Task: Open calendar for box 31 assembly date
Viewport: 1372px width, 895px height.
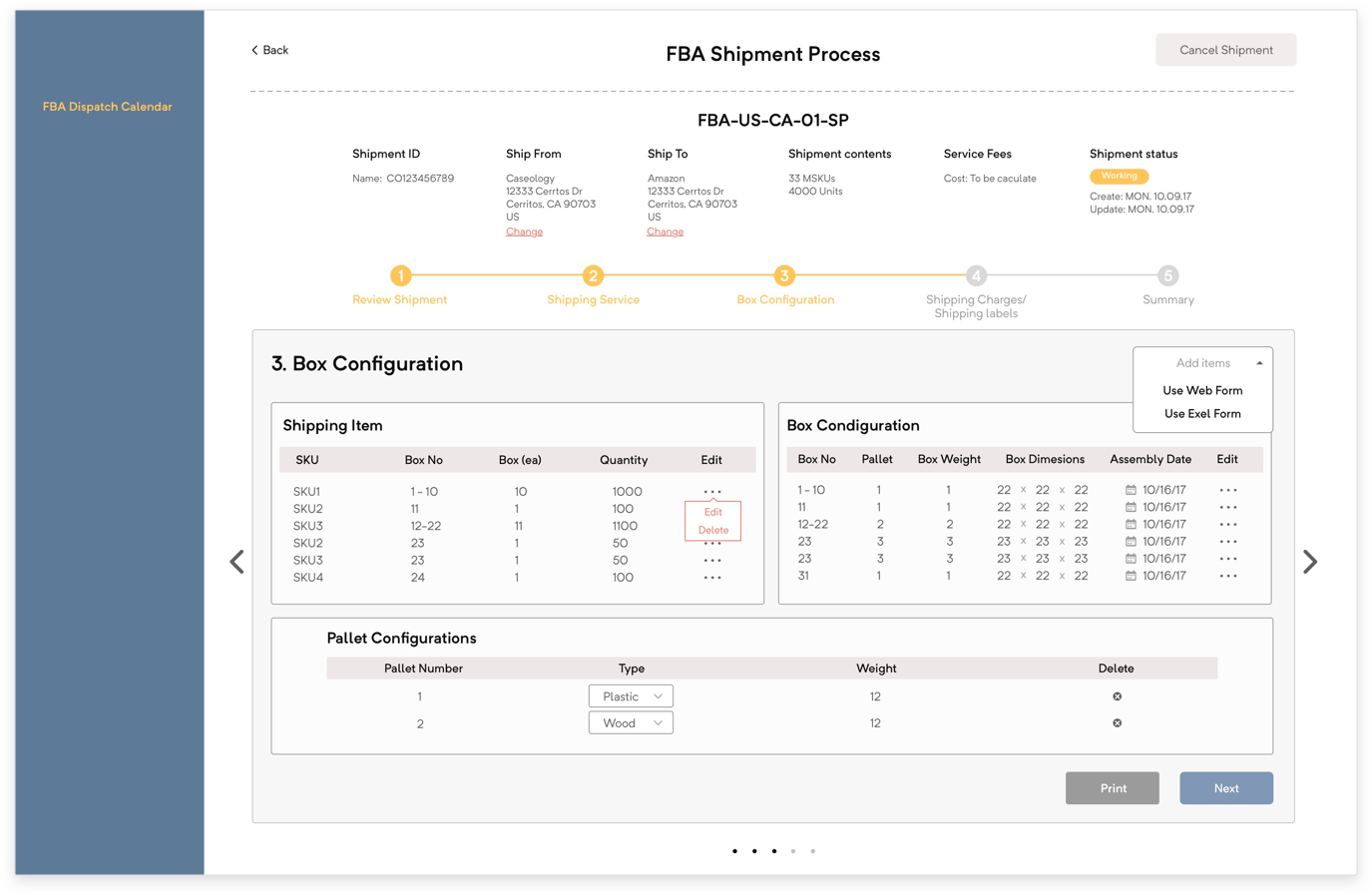Action: (x=1131, y=576)
